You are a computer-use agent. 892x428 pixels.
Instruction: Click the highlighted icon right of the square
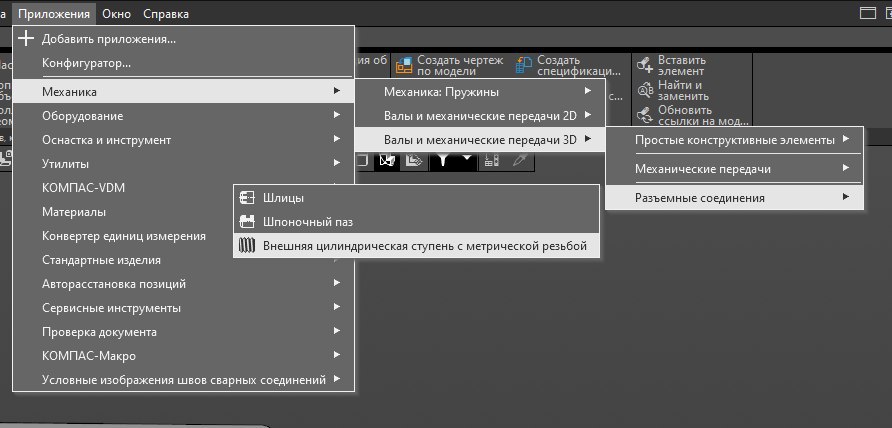point(387,161)
